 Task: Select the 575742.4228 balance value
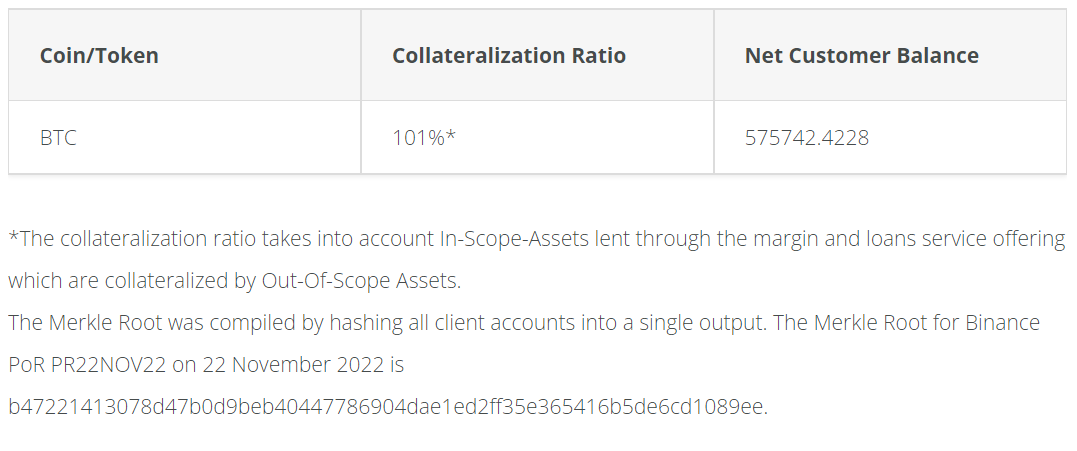coord(807,138)
